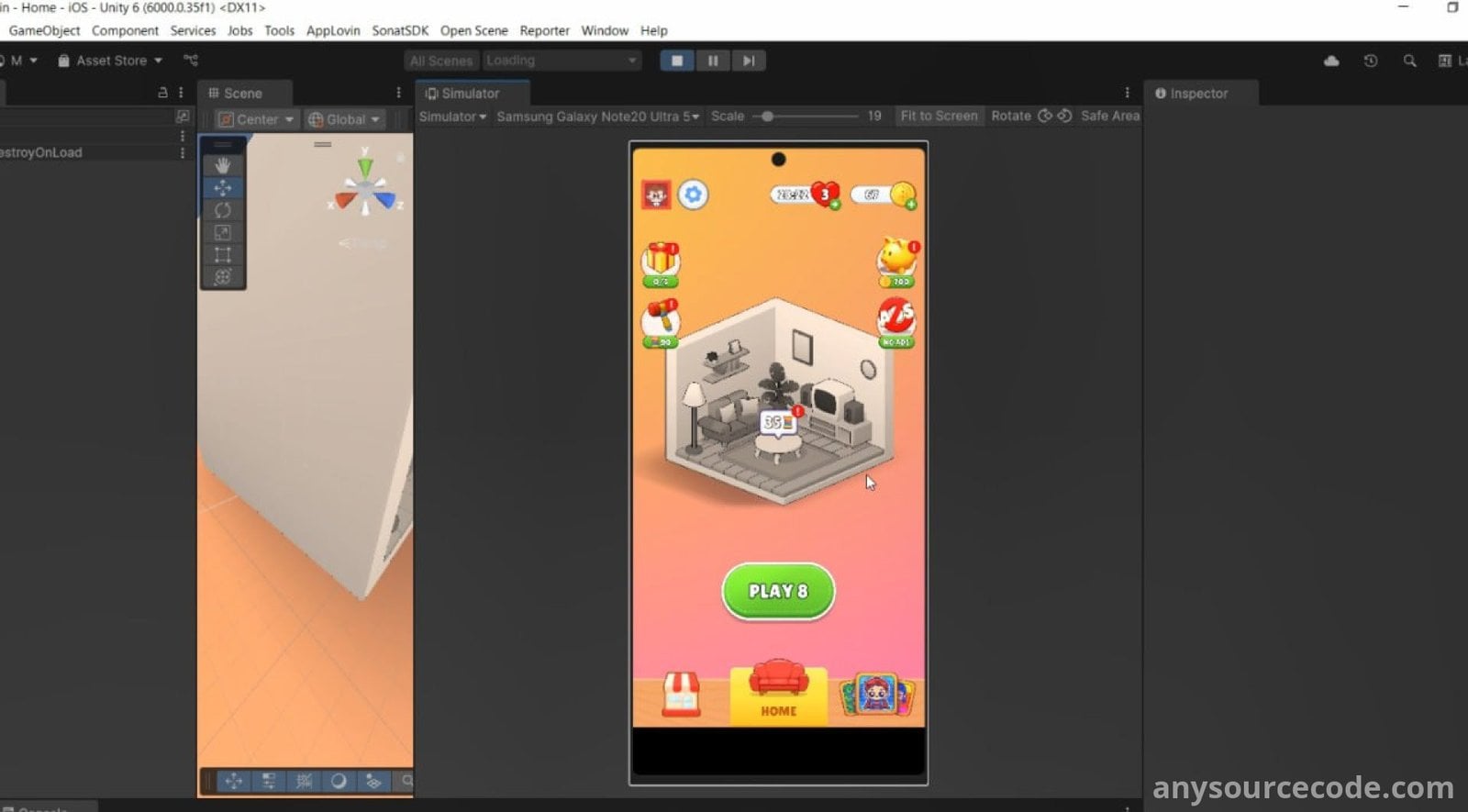
Task: Toggle the pause button
Action: pyautogui.click(x=713, y=61)
